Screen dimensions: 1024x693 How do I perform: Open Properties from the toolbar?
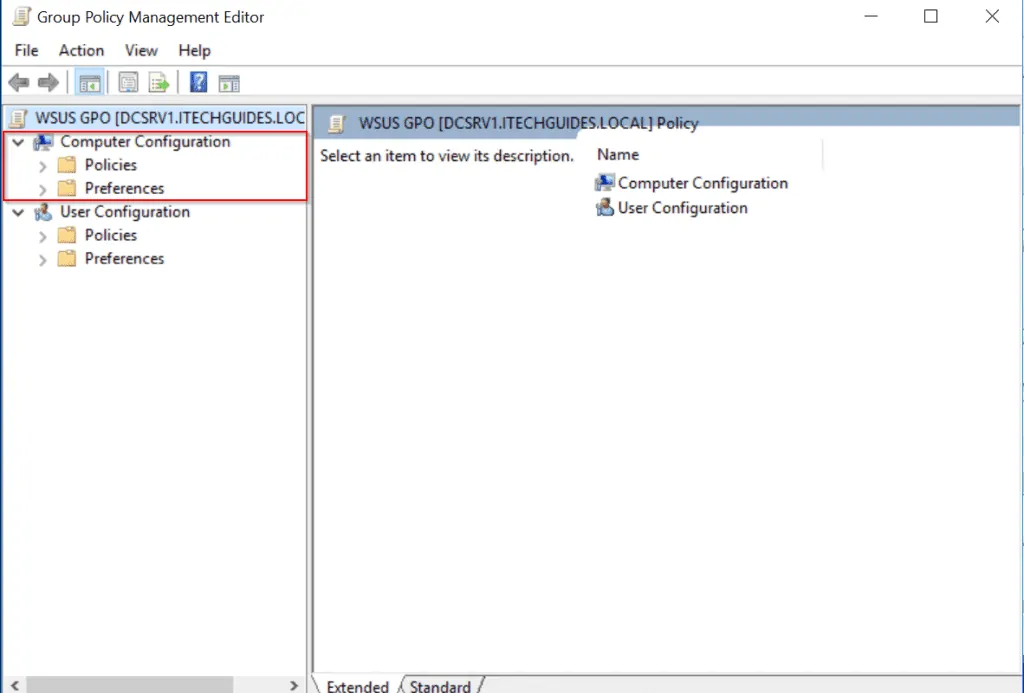[x=128, y=82]
